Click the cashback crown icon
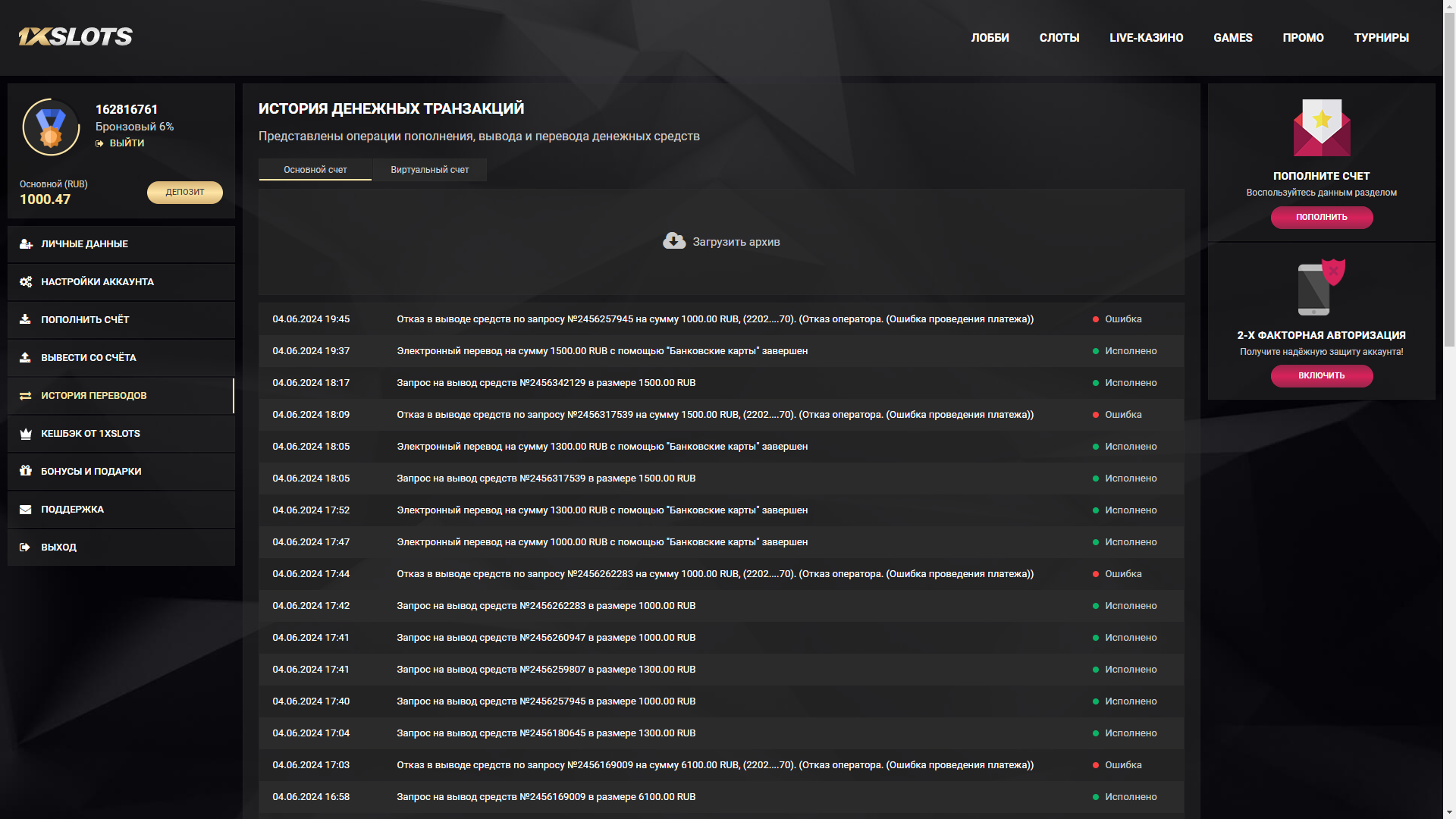The image size is (1456, 819). click(x=26, y=434)
